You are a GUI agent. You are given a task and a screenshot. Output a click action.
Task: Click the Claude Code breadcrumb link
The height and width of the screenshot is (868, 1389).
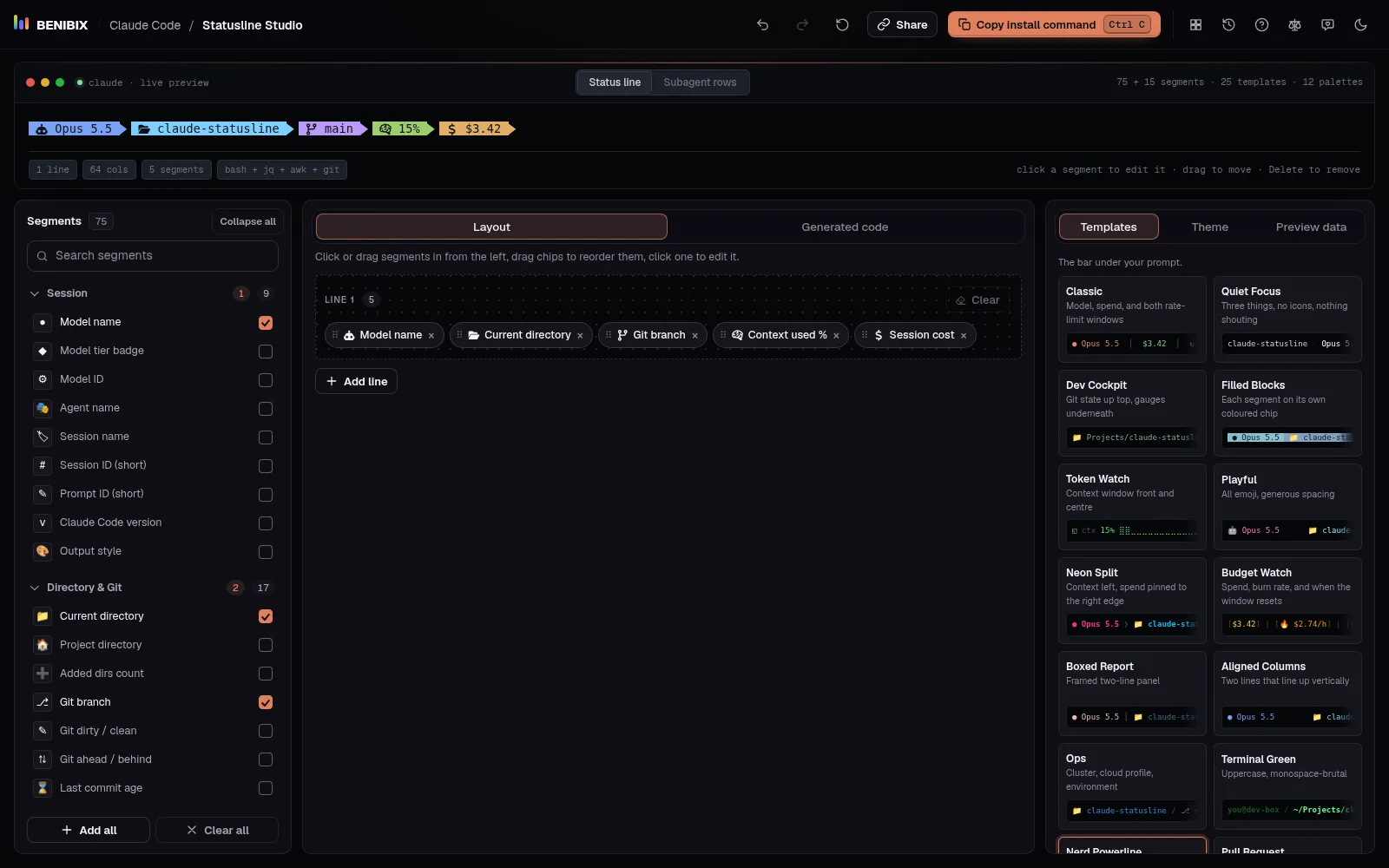145,25
